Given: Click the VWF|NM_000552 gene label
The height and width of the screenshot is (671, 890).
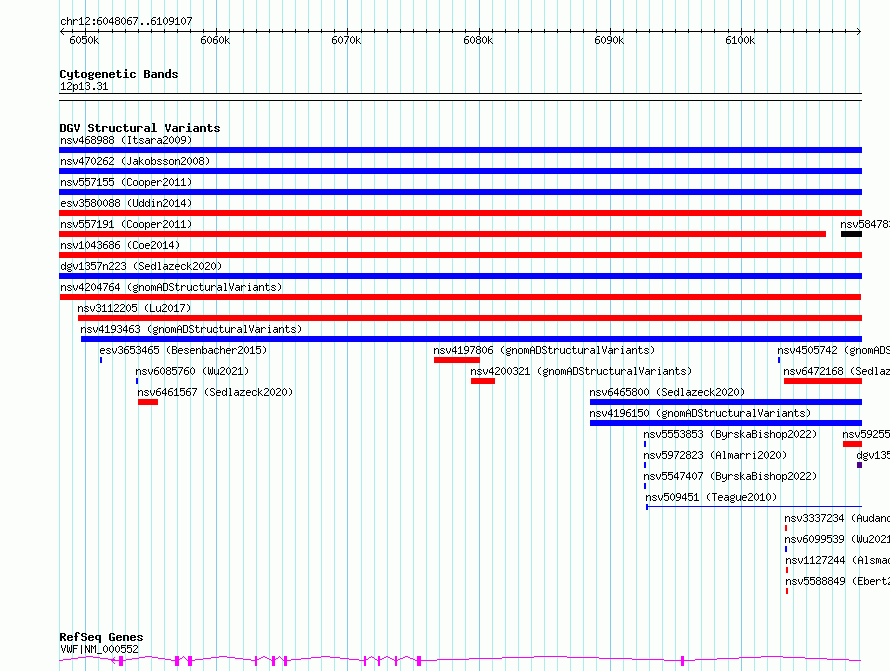Looking at the screenshot, I should 99,649.
